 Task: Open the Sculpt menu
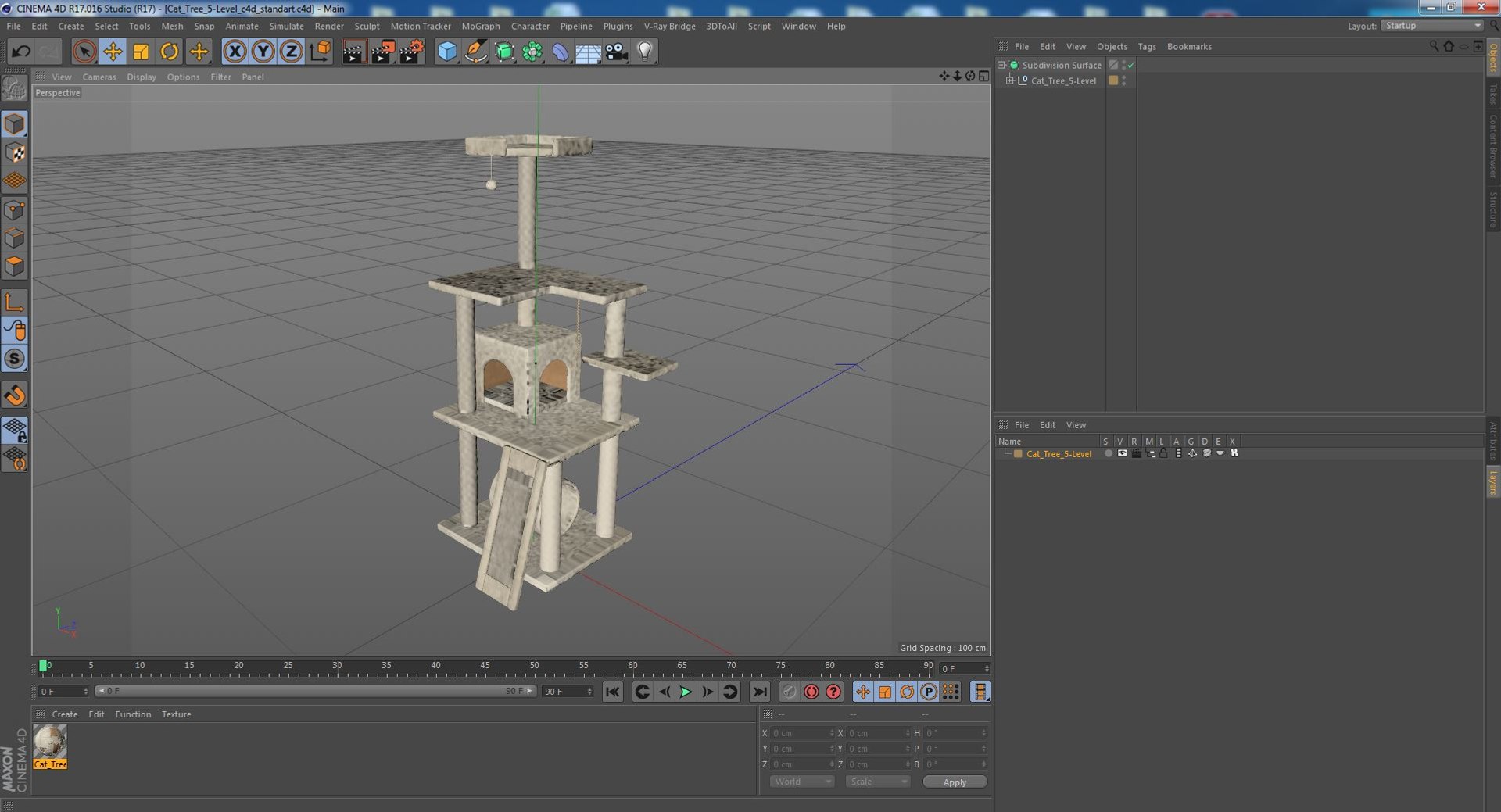[x=367, y=26]
